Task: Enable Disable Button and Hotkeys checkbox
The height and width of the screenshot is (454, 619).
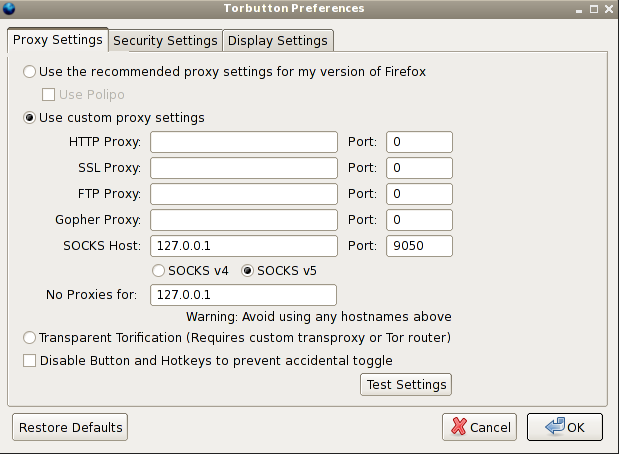Action: coord(29,360)
